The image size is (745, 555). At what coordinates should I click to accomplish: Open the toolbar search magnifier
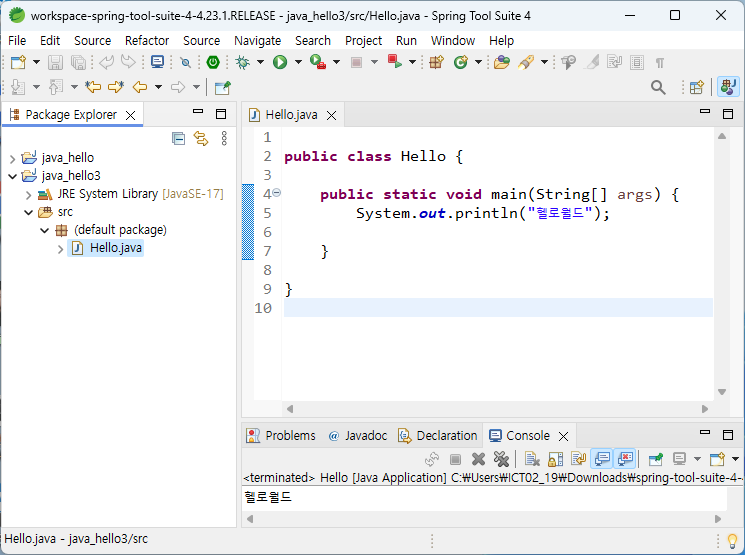[658, 87]
